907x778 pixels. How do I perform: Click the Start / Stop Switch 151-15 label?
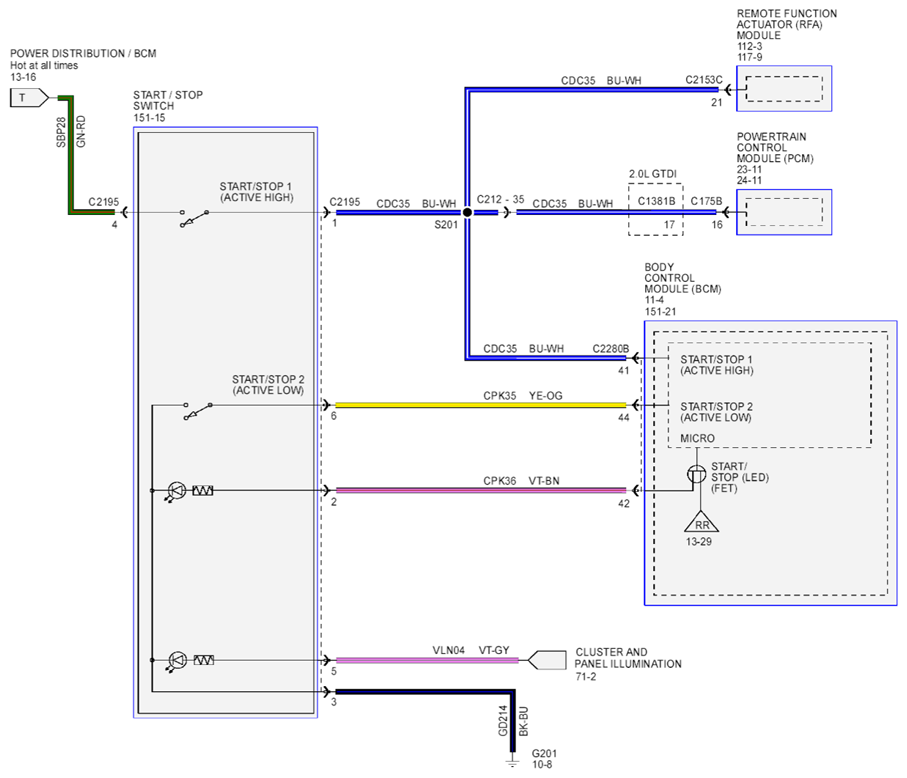click(x=168, y=106)
